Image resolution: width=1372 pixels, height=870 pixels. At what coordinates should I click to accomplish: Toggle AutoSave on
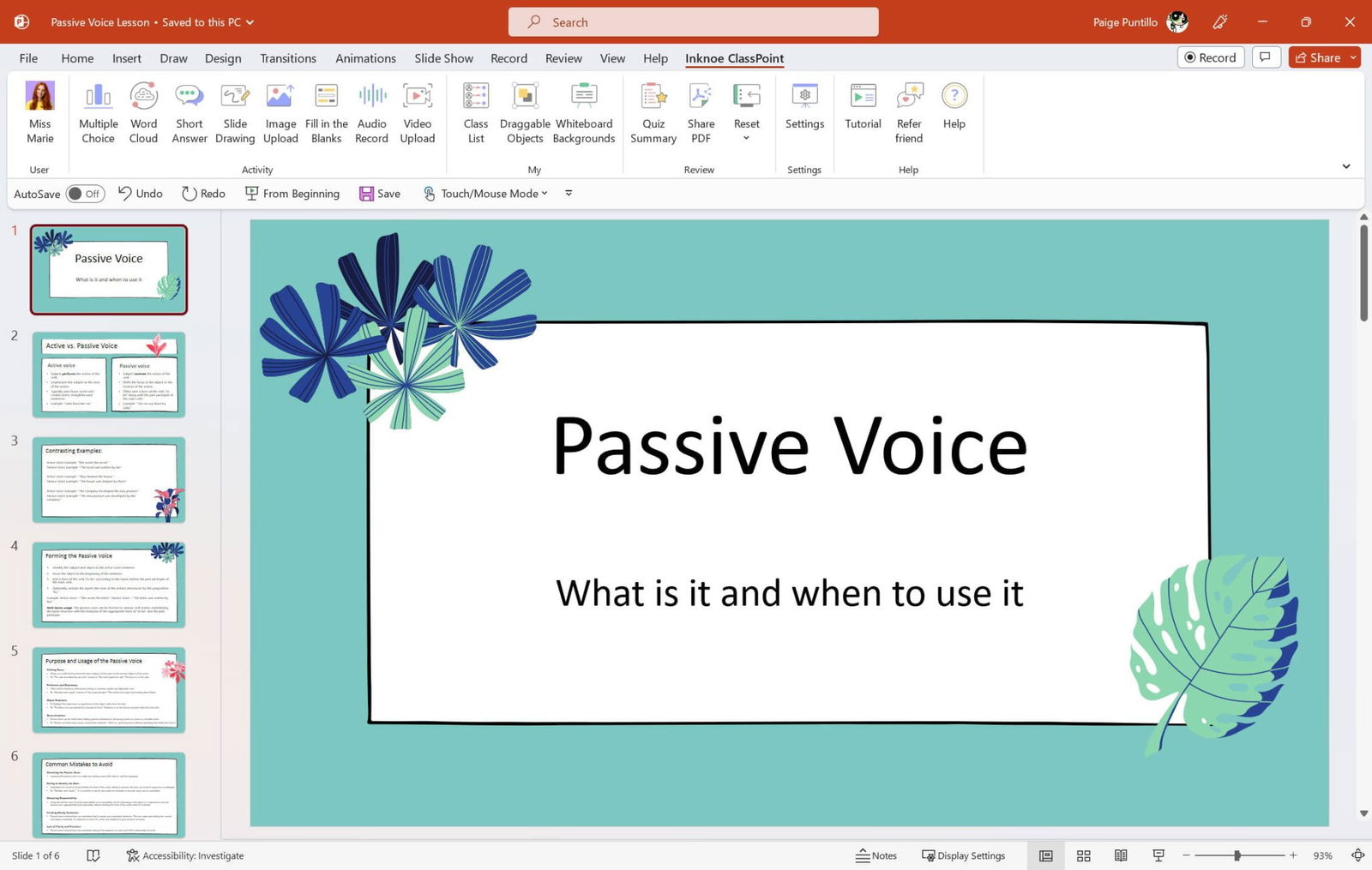tap(85, 194)
